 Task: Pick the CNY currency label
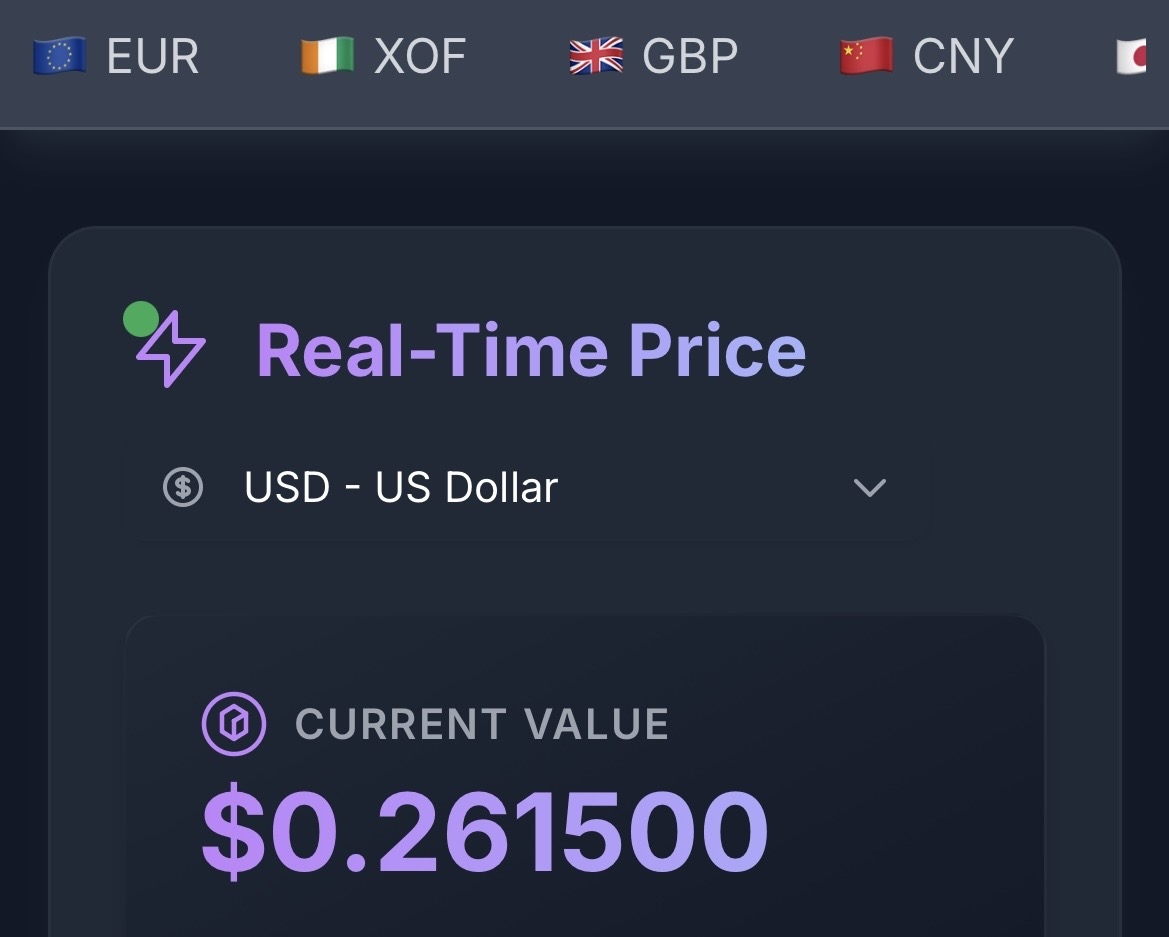963,56
